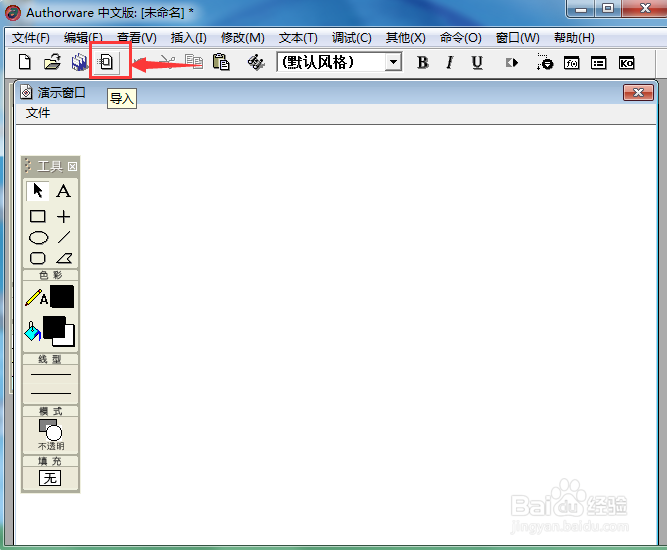Select the Polygon tool
This screenshot has height=550, width=667.
click(64, 258)
